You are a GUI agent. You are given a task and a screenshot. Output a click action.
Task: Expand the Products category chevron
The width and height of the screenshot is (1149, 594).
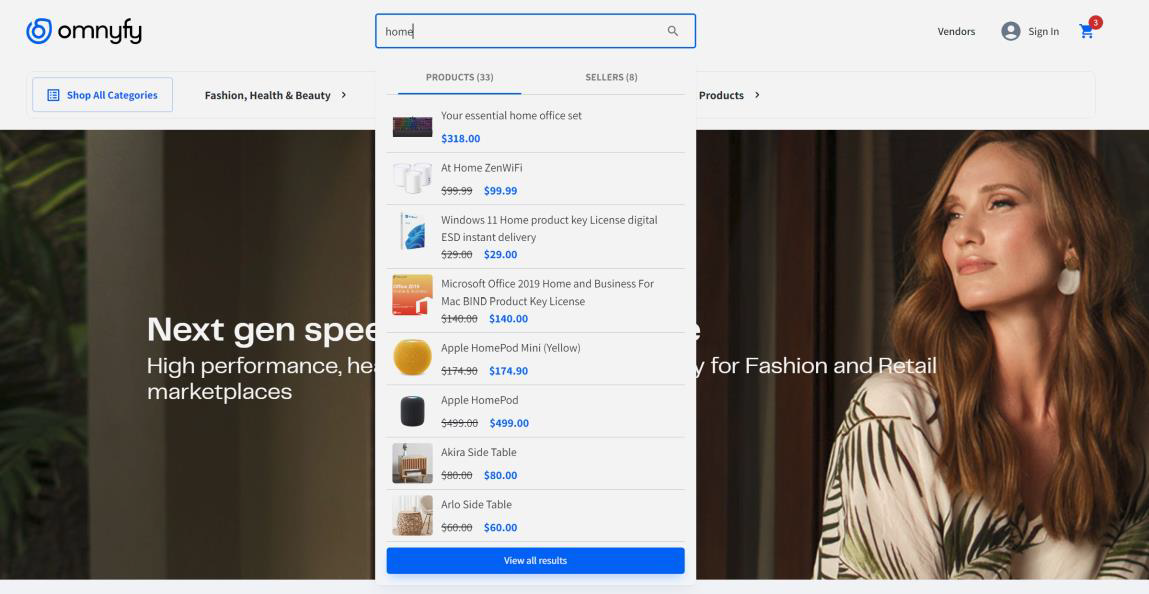[x=757, y=95]
